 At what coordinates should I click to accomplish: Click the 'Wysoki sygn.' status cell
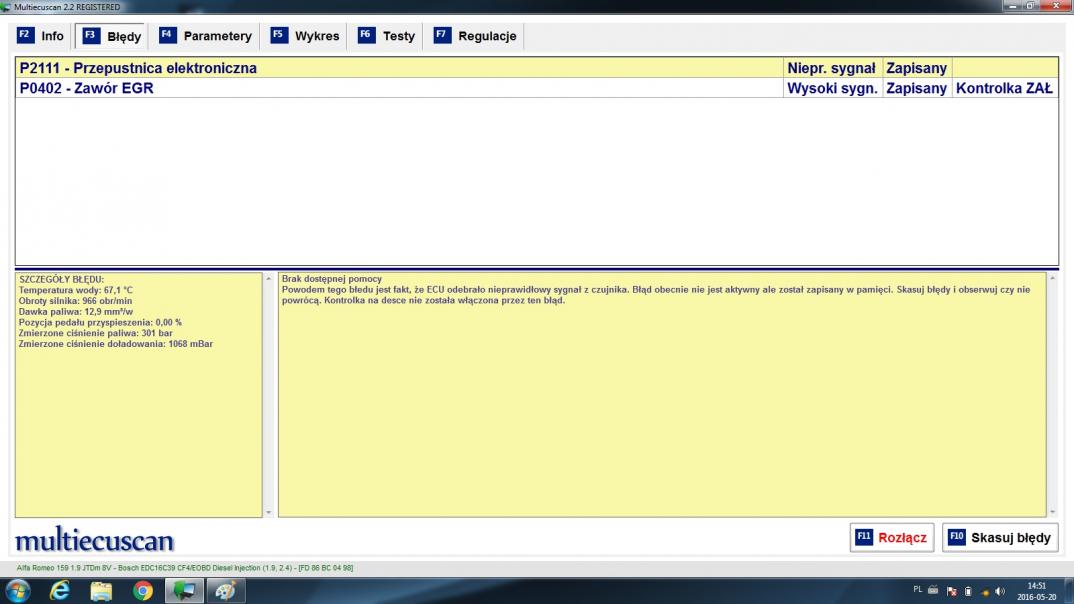click(x=832, y=88)
